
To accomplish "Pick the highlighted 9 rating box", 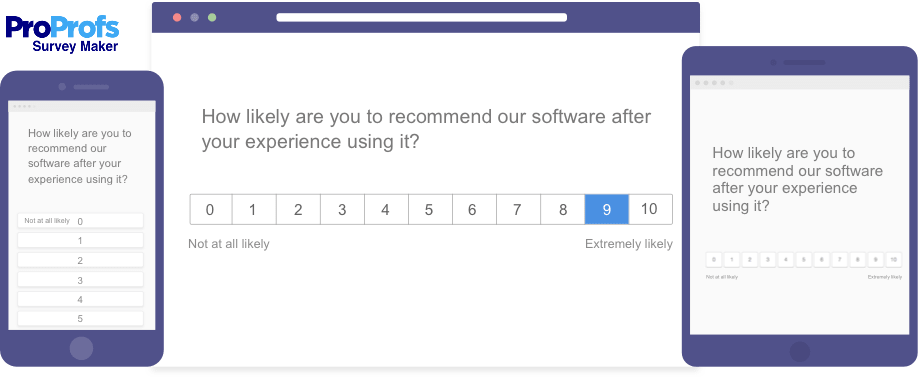I will [607, 210].
